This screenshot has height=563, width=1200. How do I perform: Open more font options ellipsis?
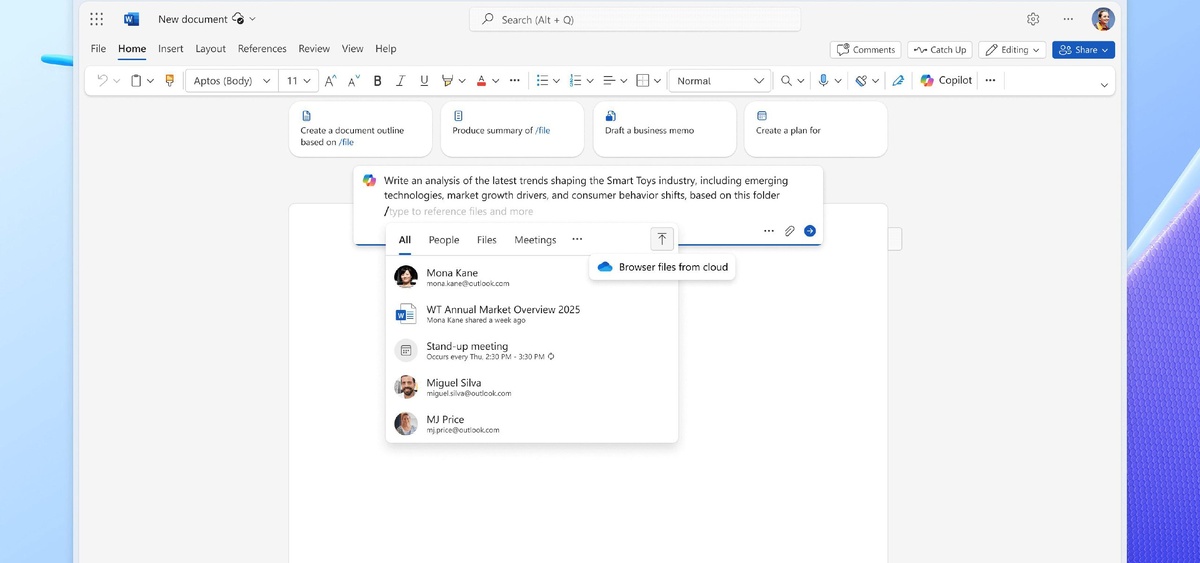[514, 81]
